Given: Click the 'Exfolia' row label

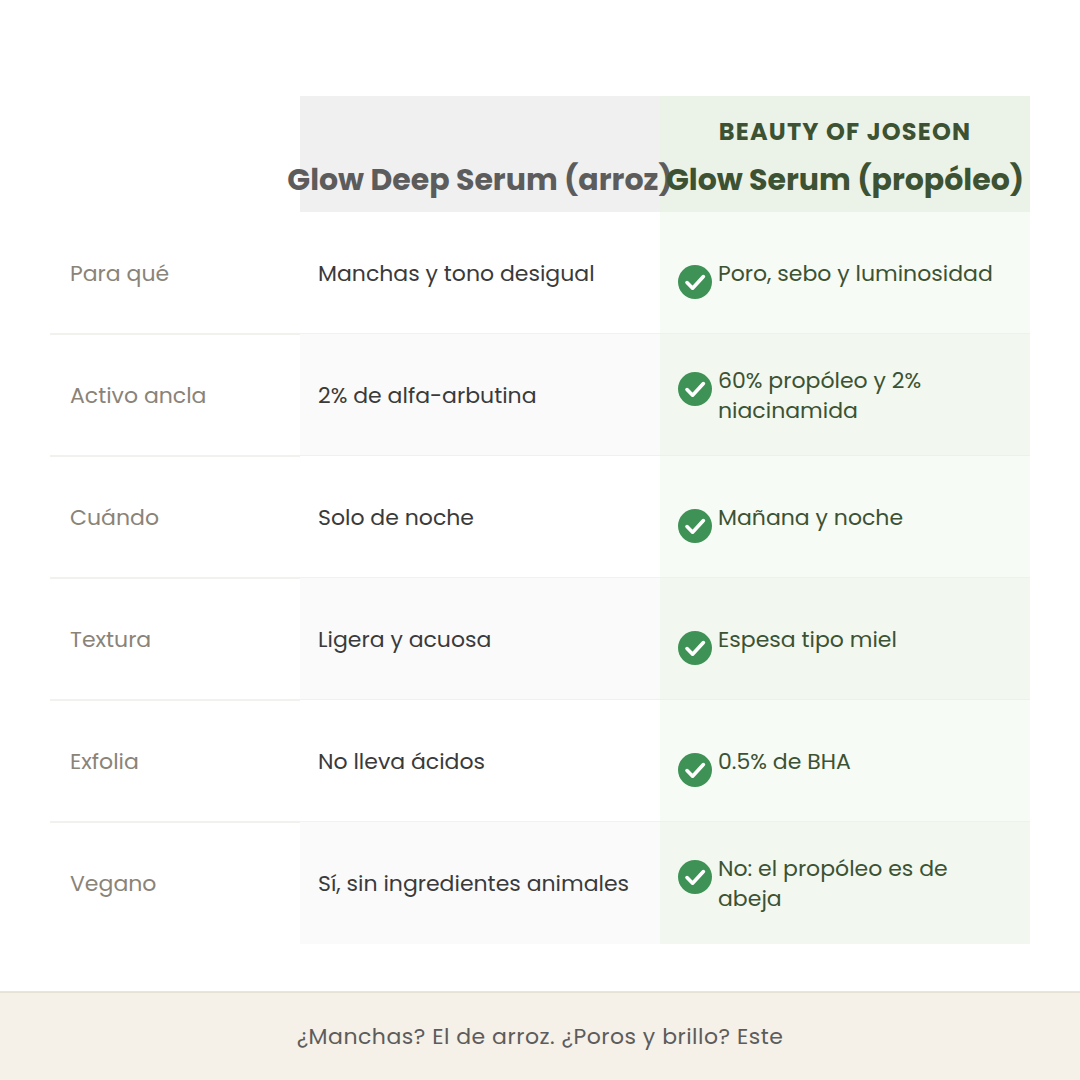Looking at the screenshot, I should click(104, 761).
